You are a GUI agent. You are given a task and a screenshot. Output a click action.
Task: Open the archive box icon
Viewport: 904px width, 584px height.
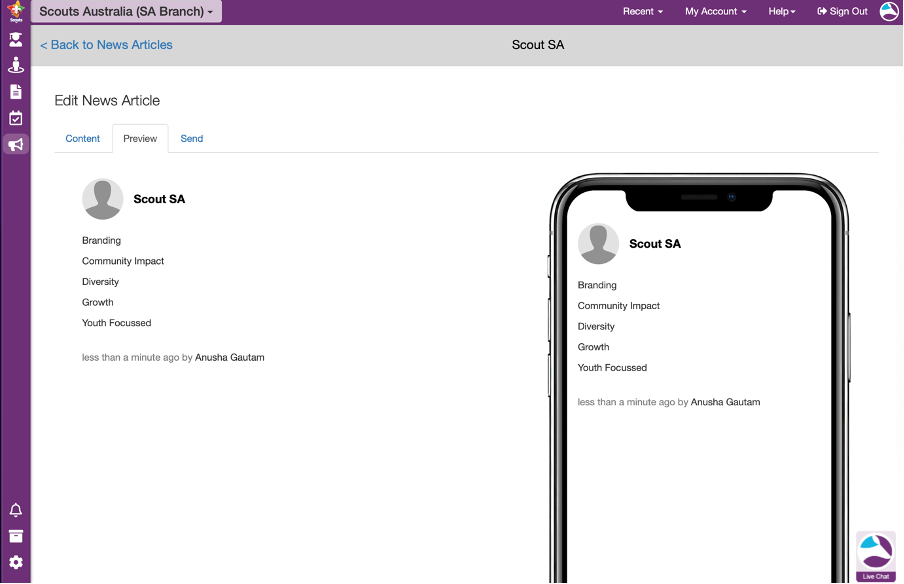[15, 537]
